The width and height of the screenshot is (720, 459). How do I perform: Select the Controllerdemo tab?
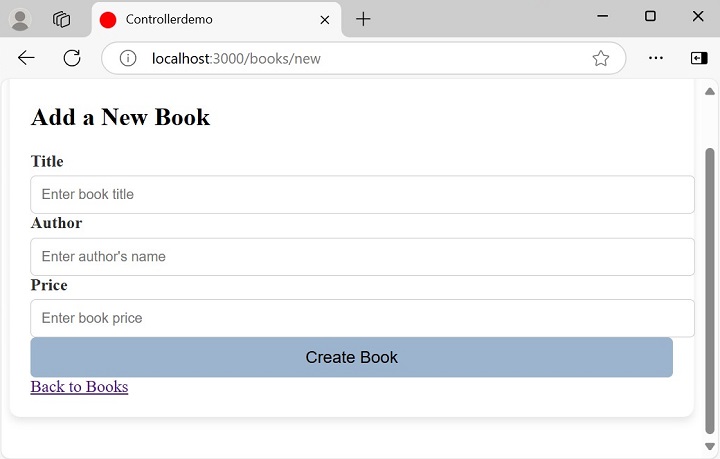click(200, 19)
